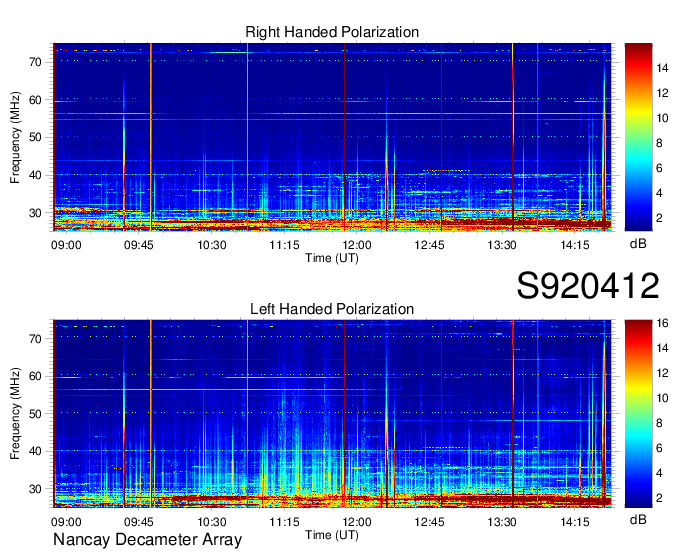
Task: Click the 11:15 time tick of lower plot
Action: tap(284, 522)
